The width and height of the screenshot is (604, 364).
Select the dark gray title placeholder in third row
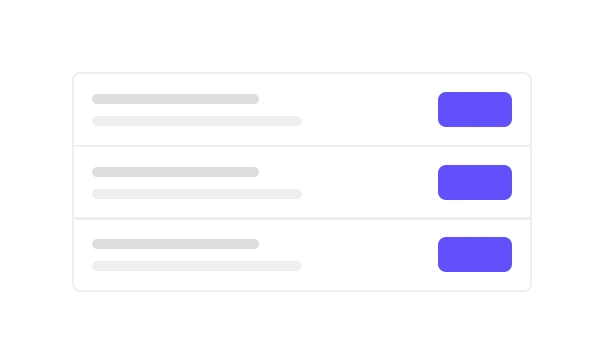tap(175, 244)
